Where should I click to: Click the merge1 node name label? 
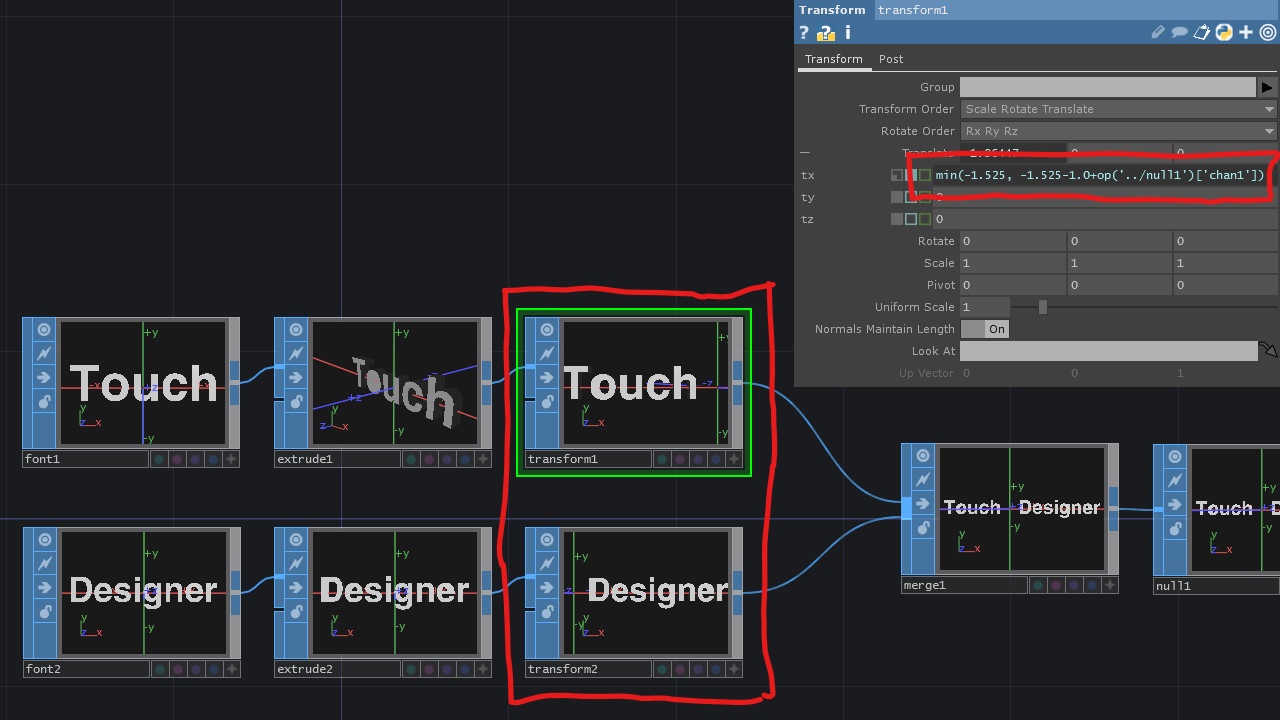pos(963,585)
